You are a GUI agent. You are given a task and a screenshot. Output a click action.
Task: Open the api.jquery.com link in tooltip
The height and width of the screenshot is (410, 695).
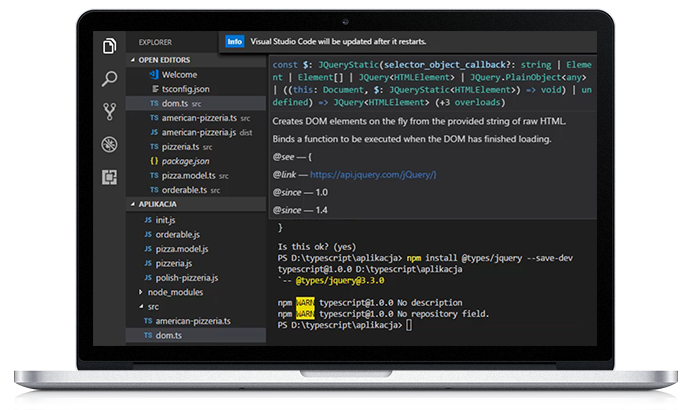pyautogui.click(x=373, y=175)
